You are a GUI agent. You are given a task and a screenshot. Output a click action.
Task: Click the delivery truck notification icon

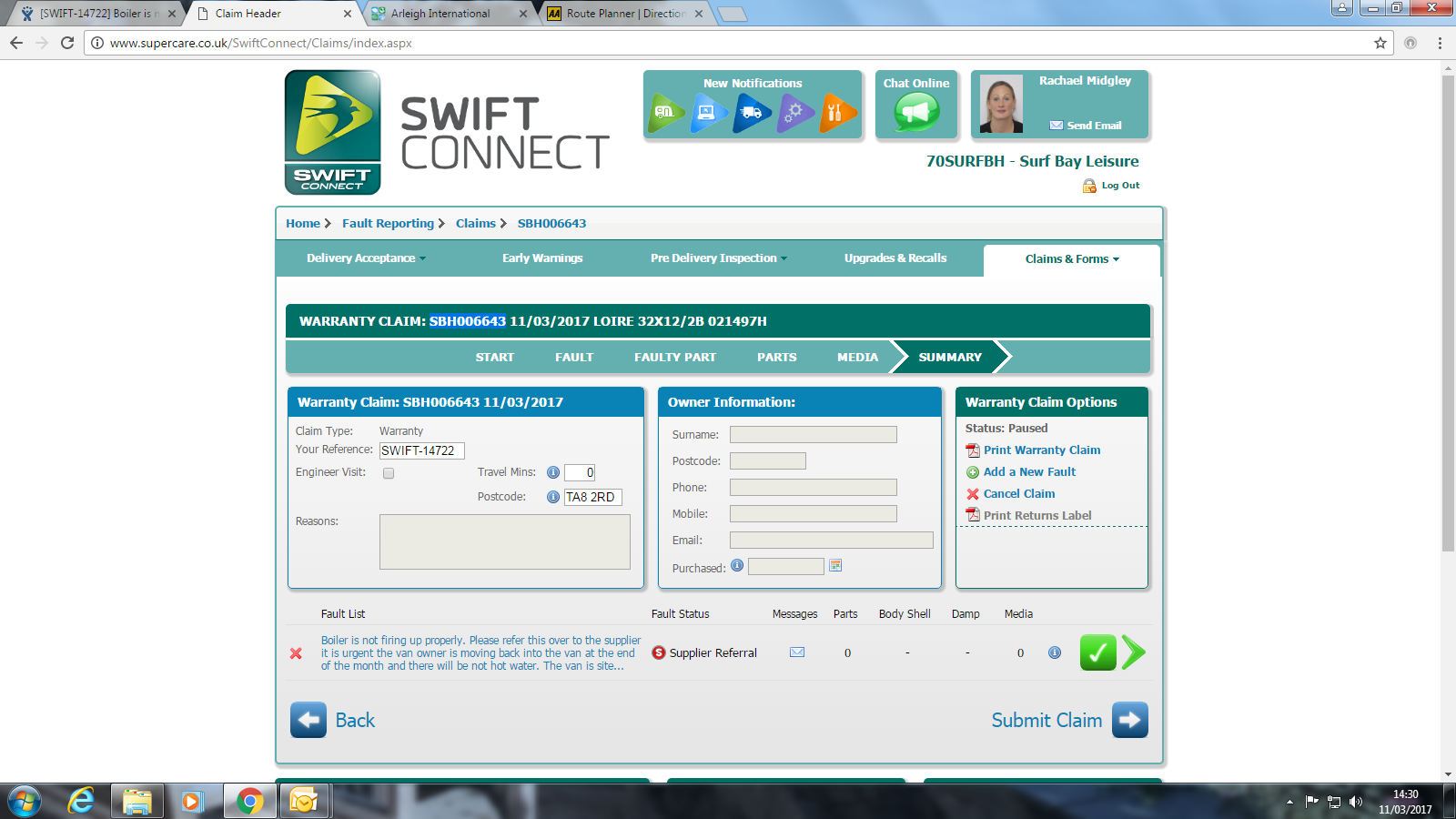[752, 113]
